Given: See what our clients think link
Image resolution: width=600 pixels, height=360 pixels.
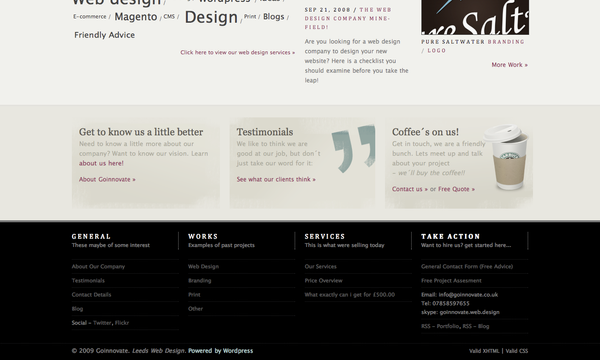Looking at the screenshot, I should pos(276,179).
